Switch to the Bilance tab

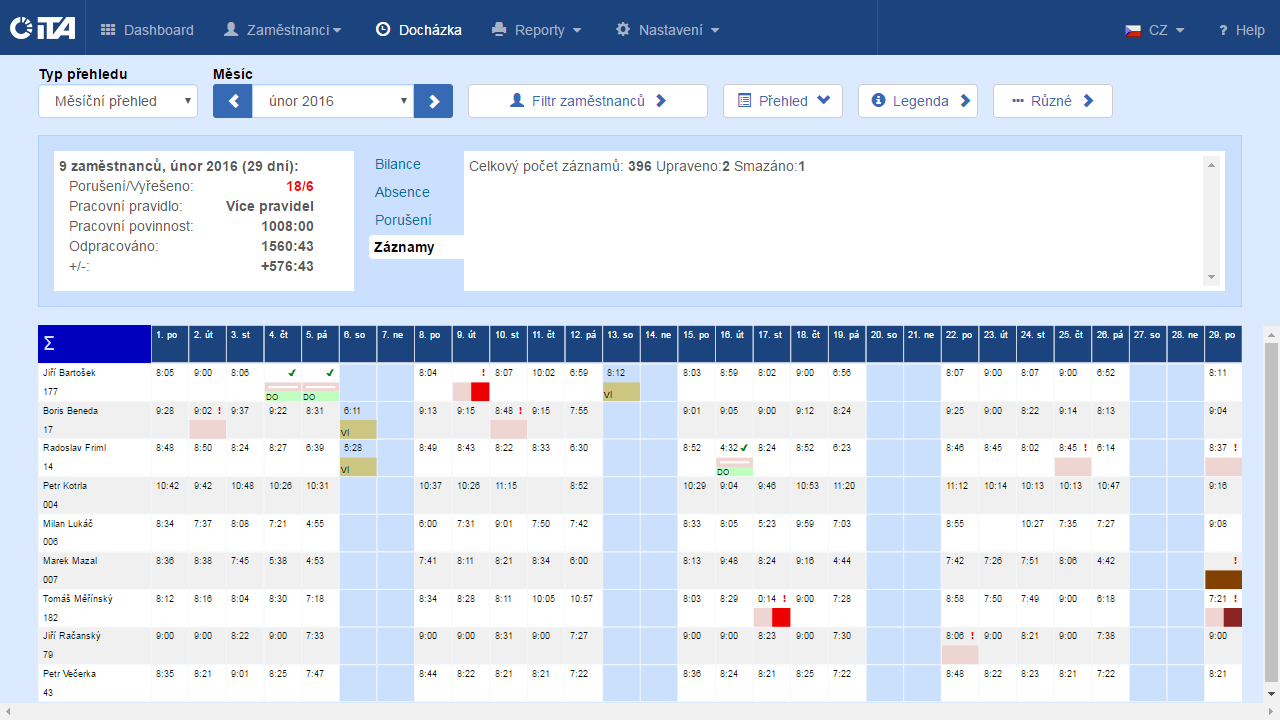click(398, 164)
